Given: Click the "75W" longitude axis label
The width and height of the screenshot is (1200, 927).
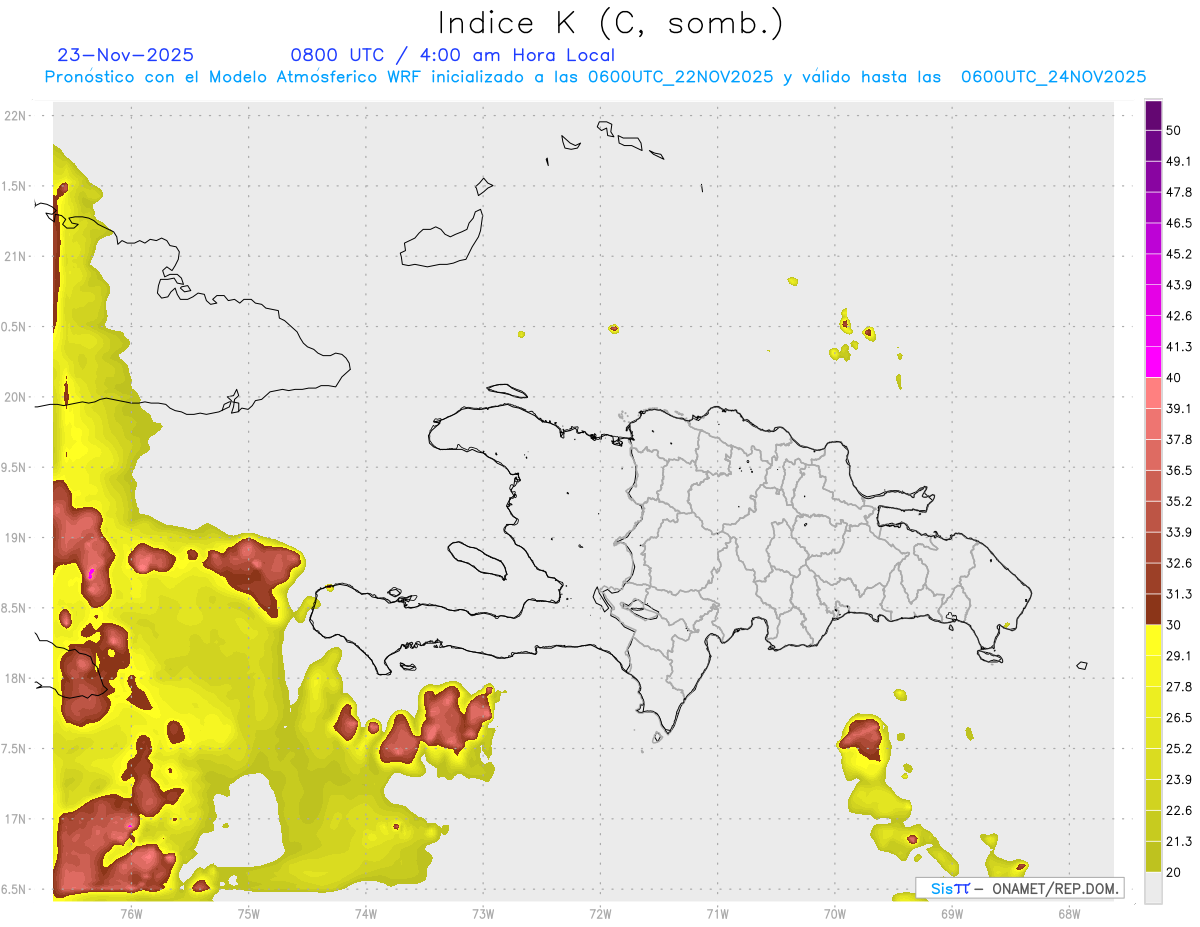Looking at the screenshot, I should click(x=249, y=913).
